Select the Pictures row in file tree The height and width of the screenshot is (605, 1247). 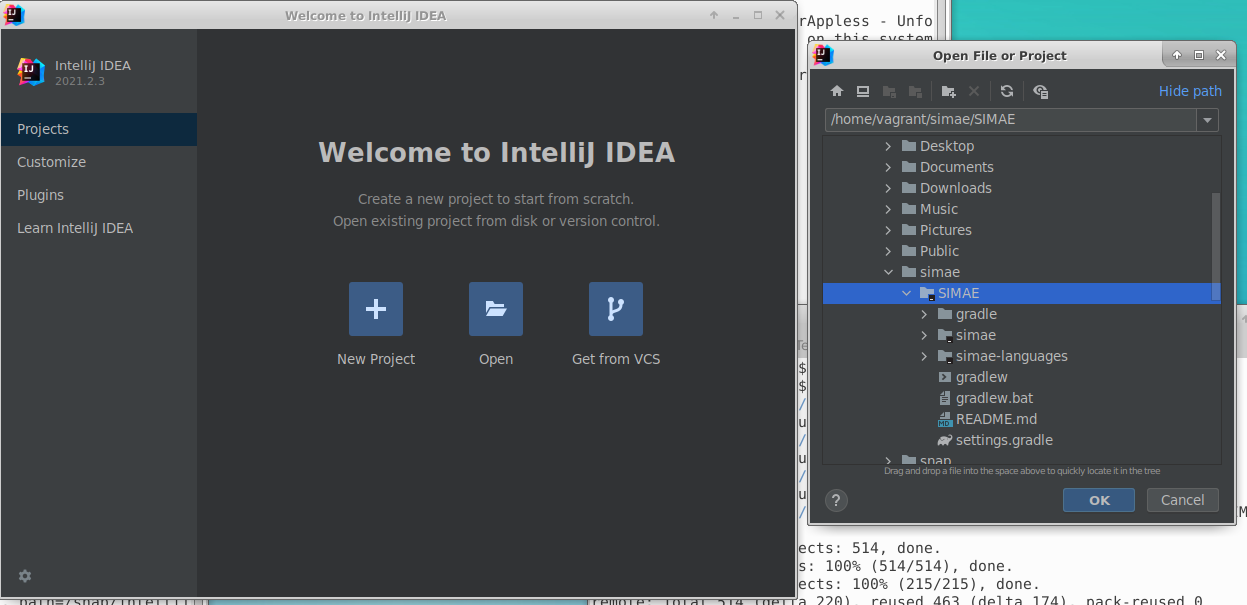pyautogui.click(x=1021, y=230)
